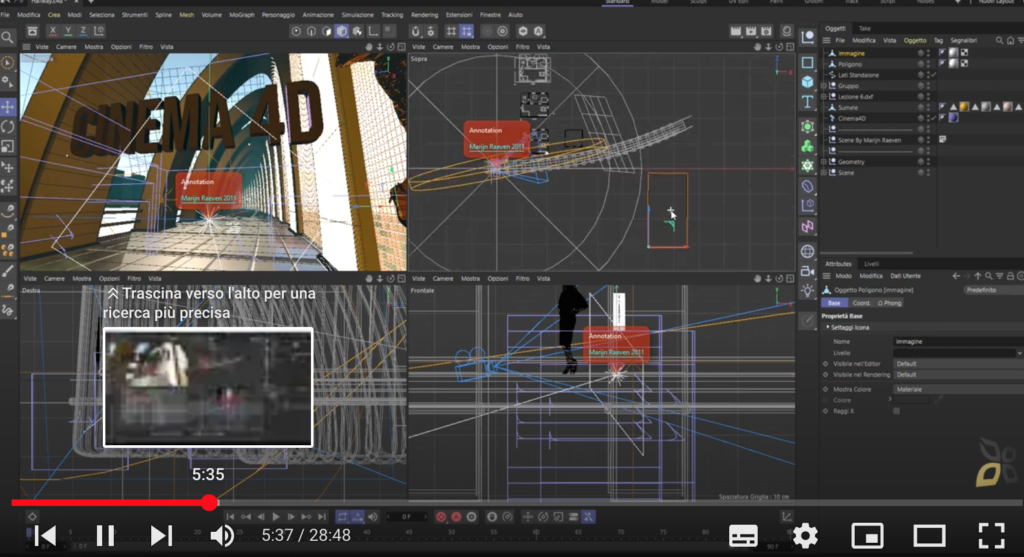Viewport: 1024px width, 557px height.
Task: Toggle the Raggi X checkbox
Action: click(x=896, y=411)
